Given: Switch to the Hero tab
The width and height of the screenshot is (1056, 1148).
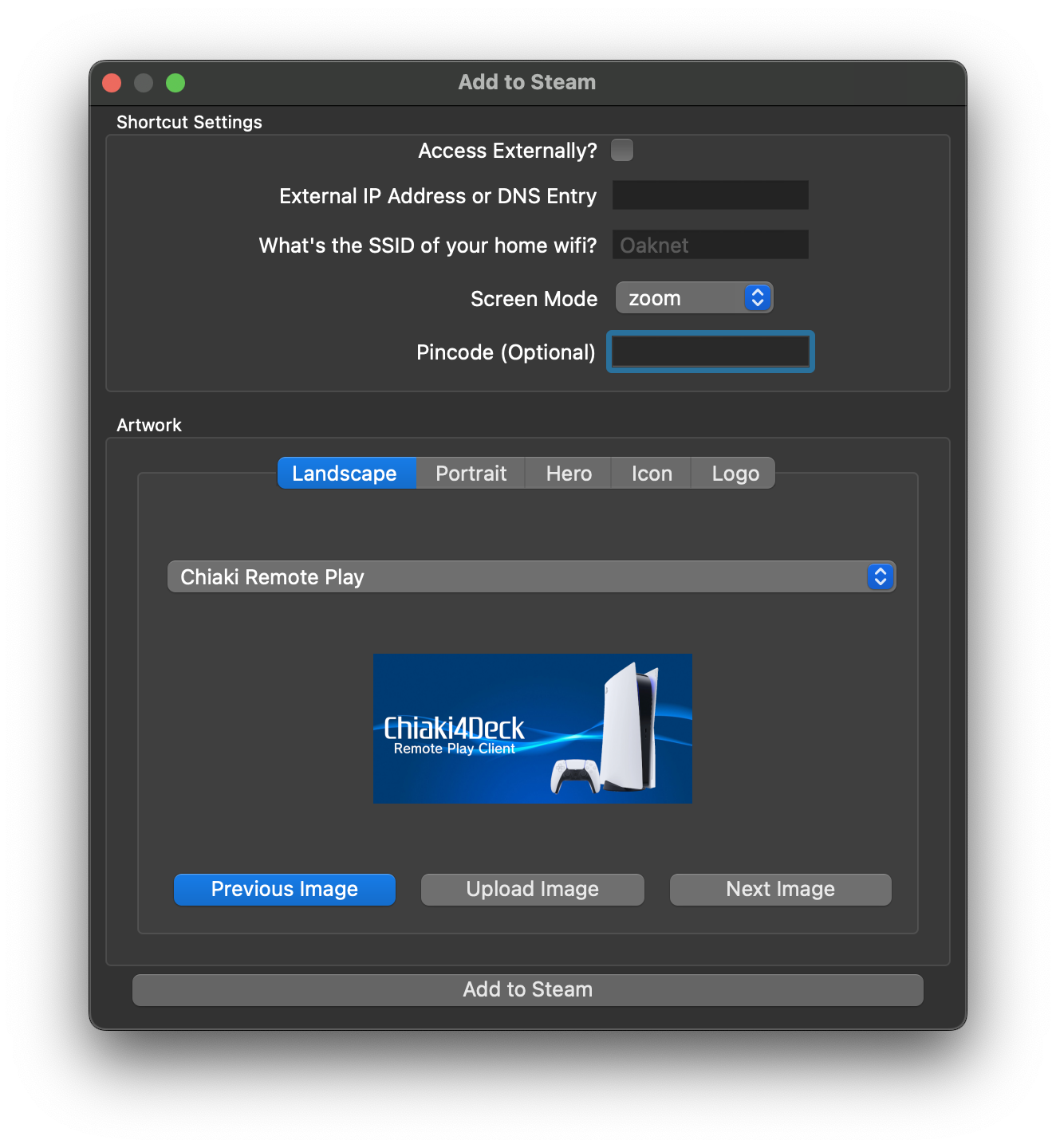Looking at the screenshot, I should tap(569, 474).
